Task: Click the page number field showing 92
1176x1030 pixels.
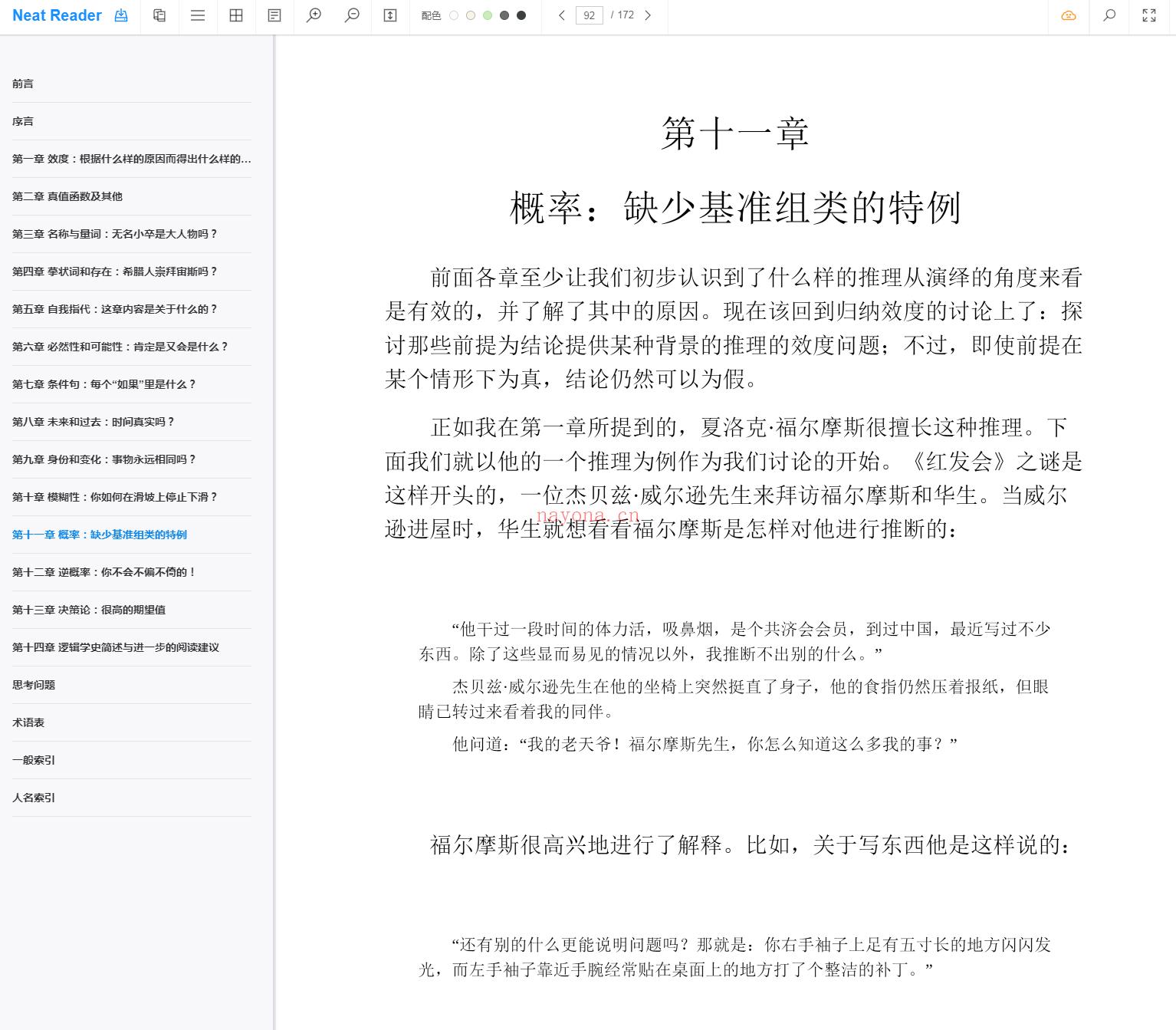Action: point(589,15)
